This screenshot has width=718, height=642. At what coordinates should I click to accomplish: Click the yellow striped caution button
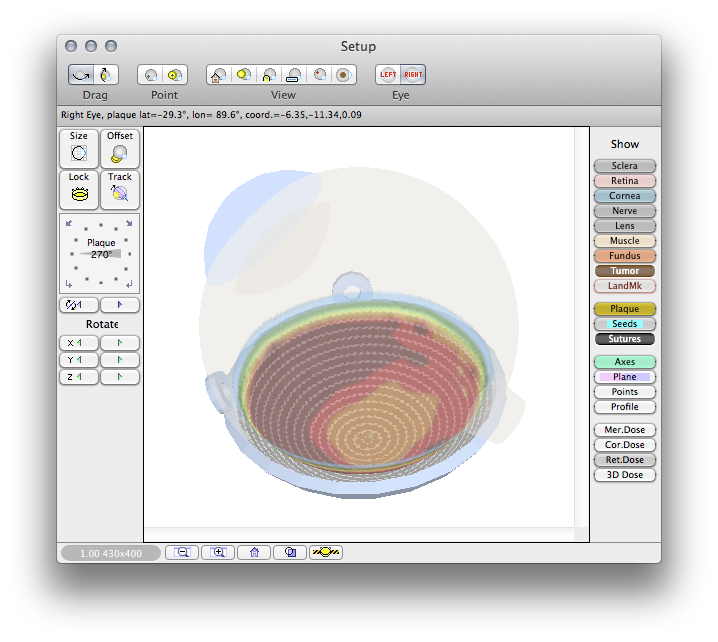point(326,552)
